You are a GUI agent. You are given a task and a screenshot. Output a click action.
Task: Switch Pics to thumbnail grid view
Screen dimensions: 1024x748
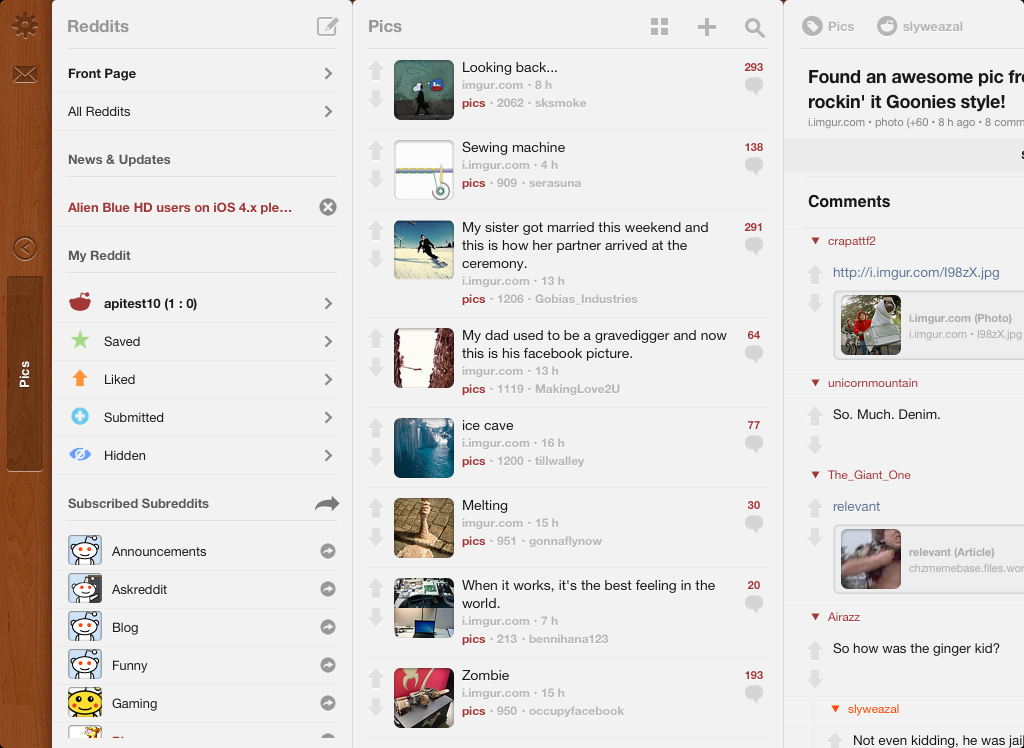pos(660,26)
